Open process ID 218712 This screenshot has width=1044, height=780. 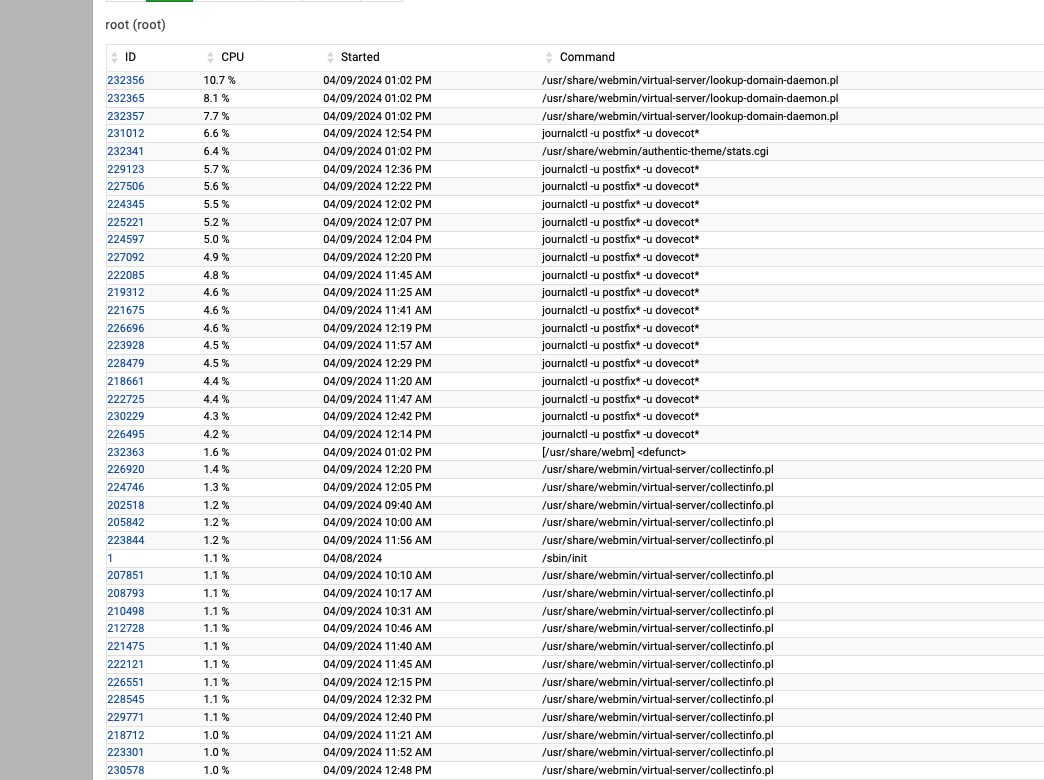point(126,735)
